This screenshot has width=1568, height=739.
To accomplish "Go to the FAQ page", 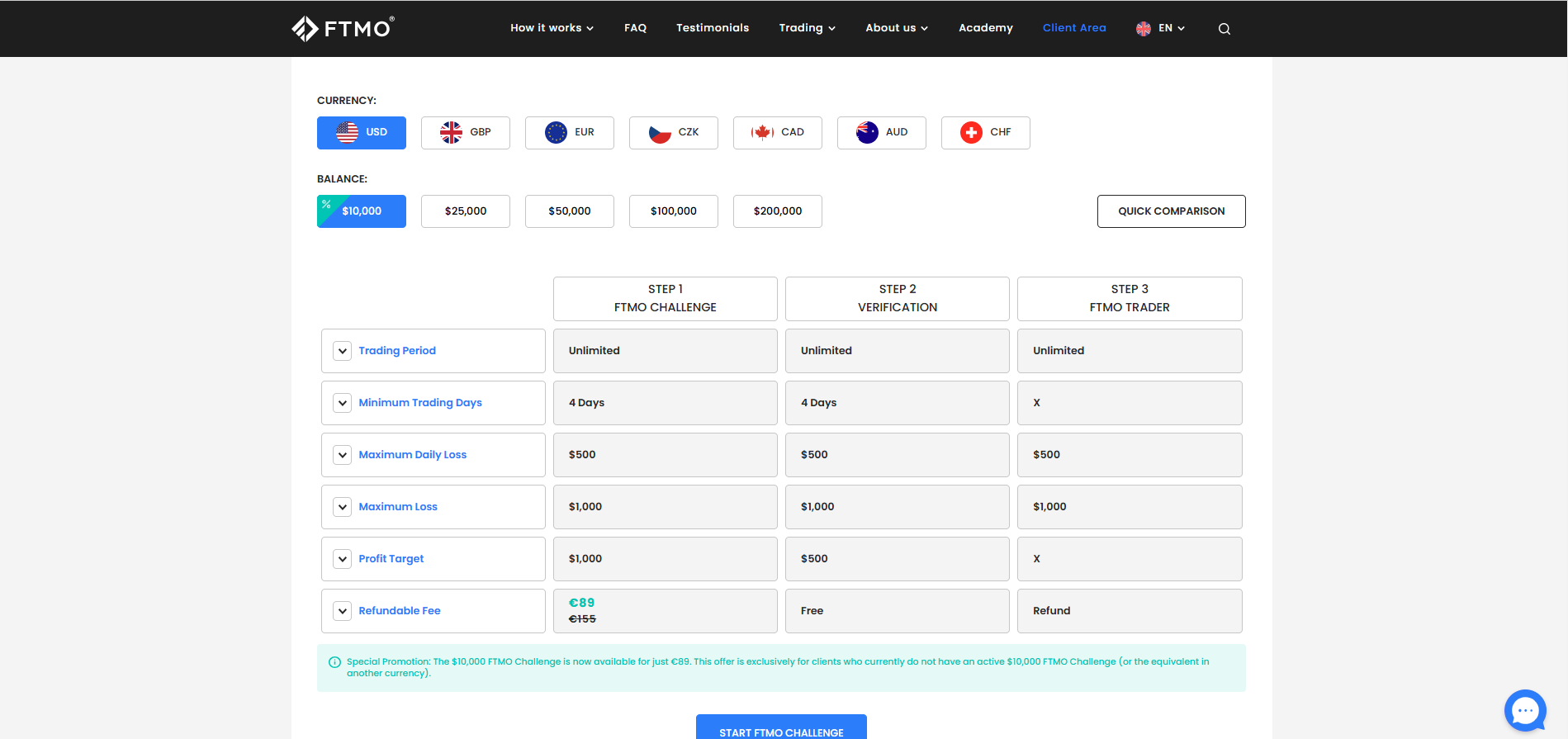I will pos(635,28).
